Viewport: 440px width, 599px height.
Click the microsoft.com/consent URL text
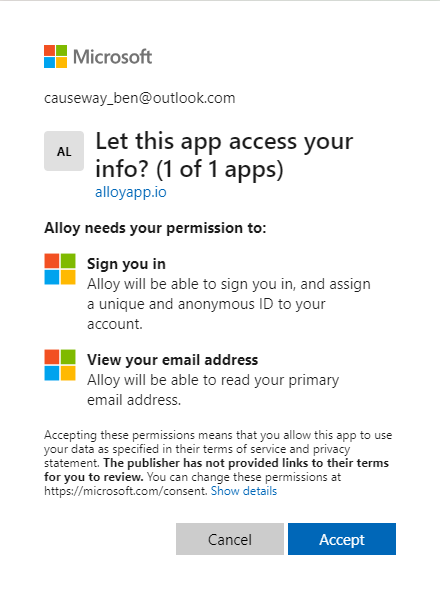point(126,491)
